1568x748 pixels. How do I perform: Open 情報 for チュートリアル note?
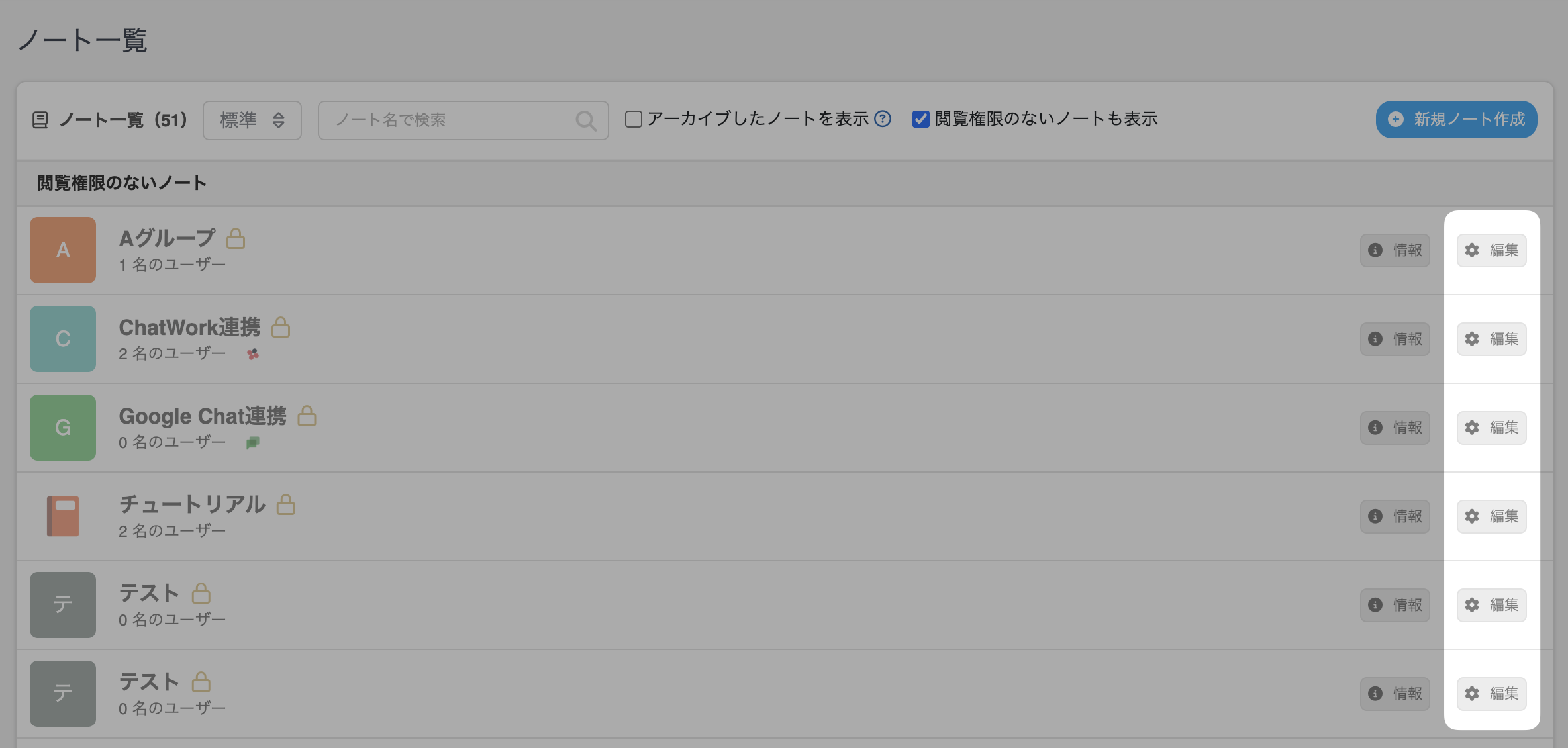pyautogui.click(x=1395, y=516)
